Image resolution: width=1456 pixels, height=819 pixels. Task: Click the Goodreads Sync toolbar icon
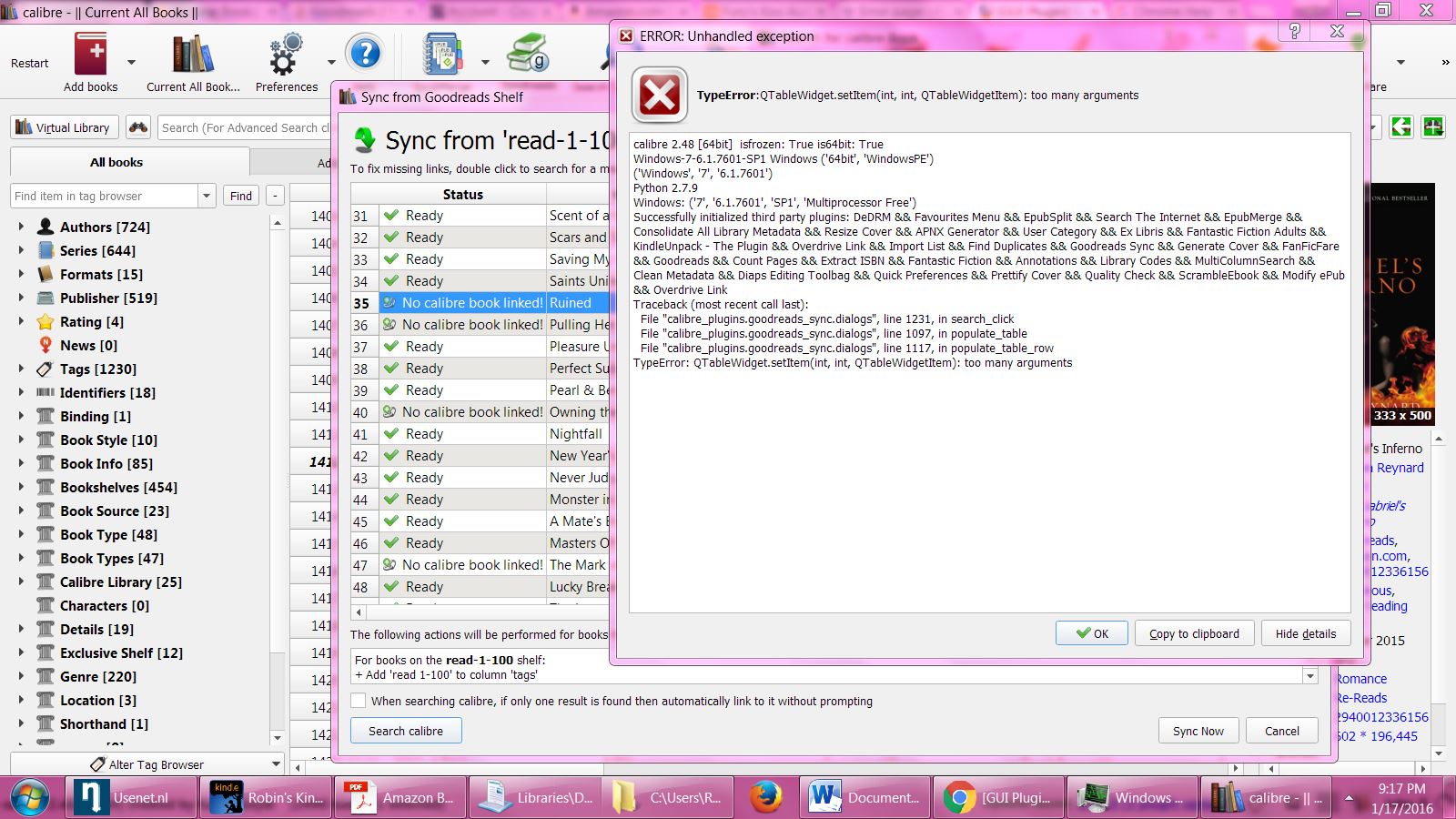coord(528,54)
